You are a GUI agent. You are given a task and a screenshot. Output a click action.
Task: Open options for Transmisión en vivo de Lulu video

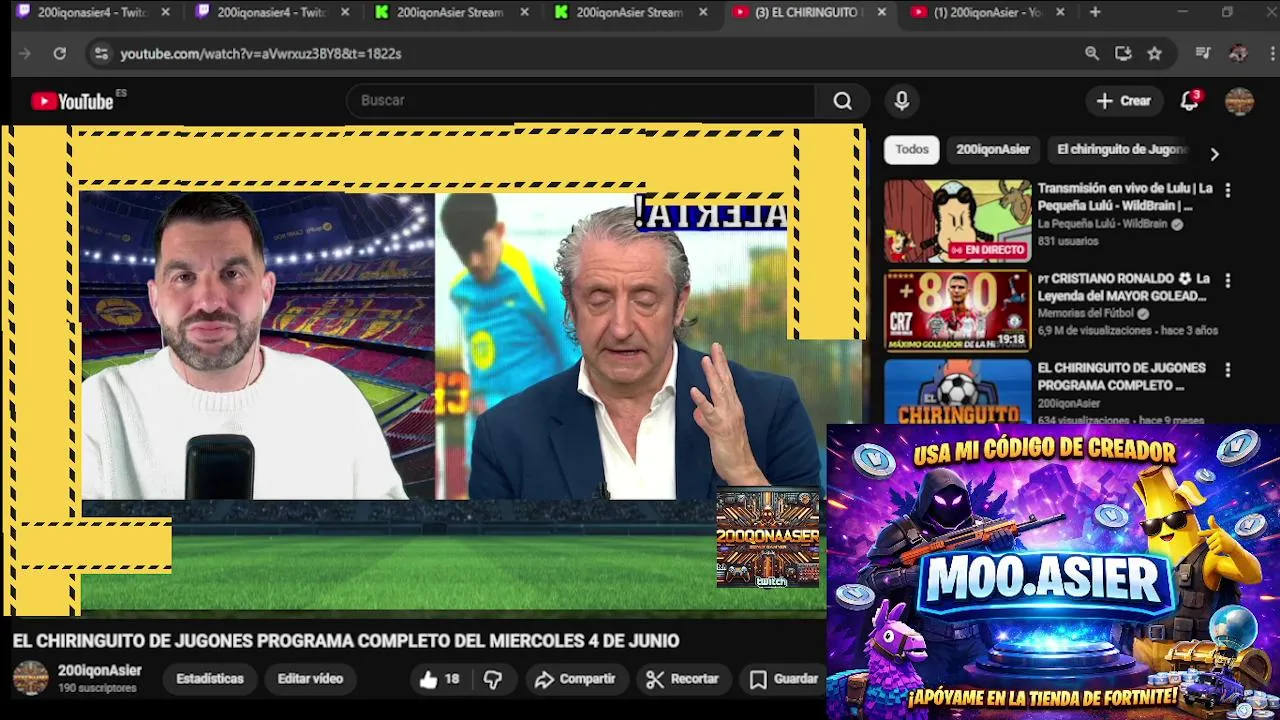(1228, 190)
